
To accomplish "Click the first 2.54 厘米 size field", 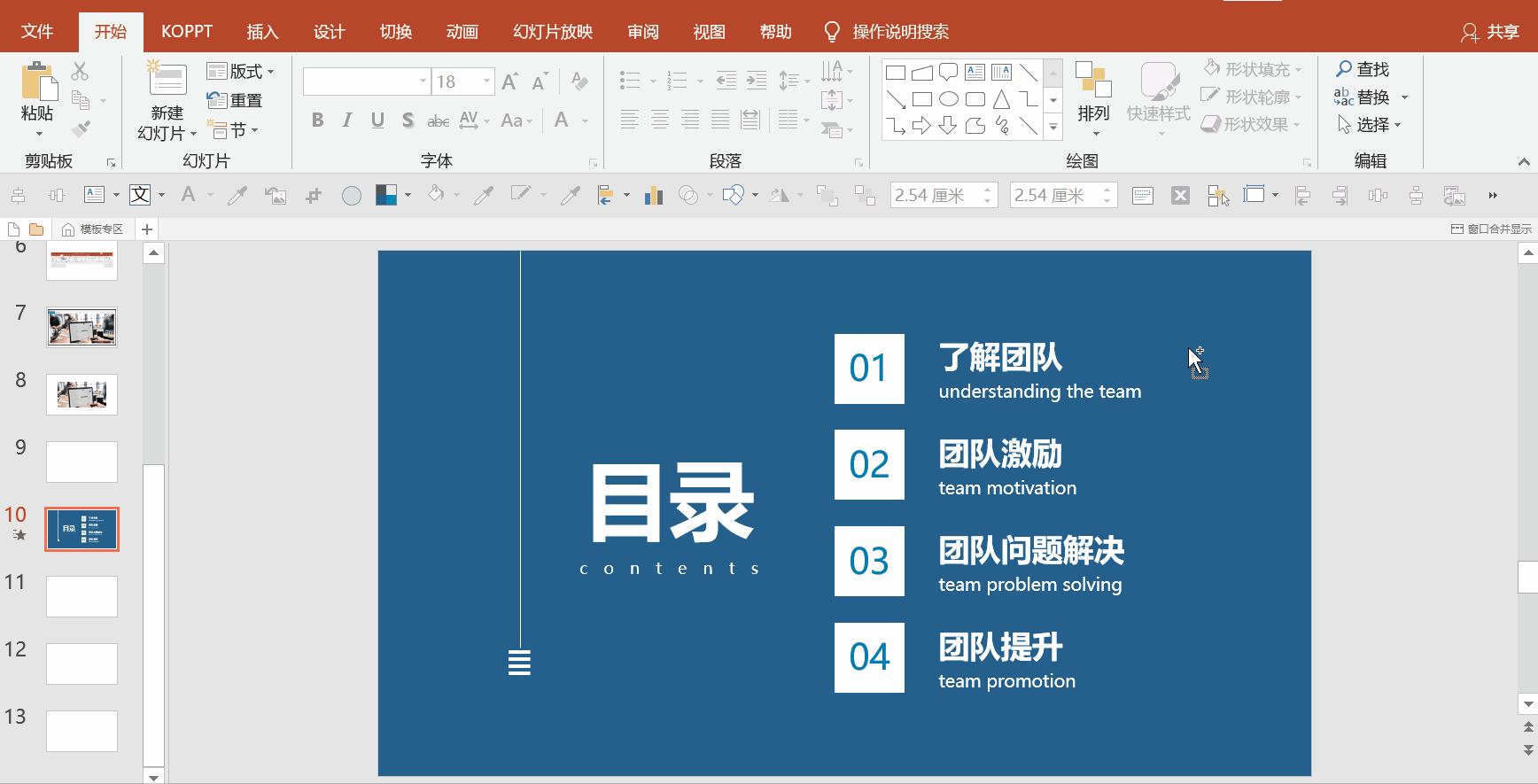I will tap(944, 195).
